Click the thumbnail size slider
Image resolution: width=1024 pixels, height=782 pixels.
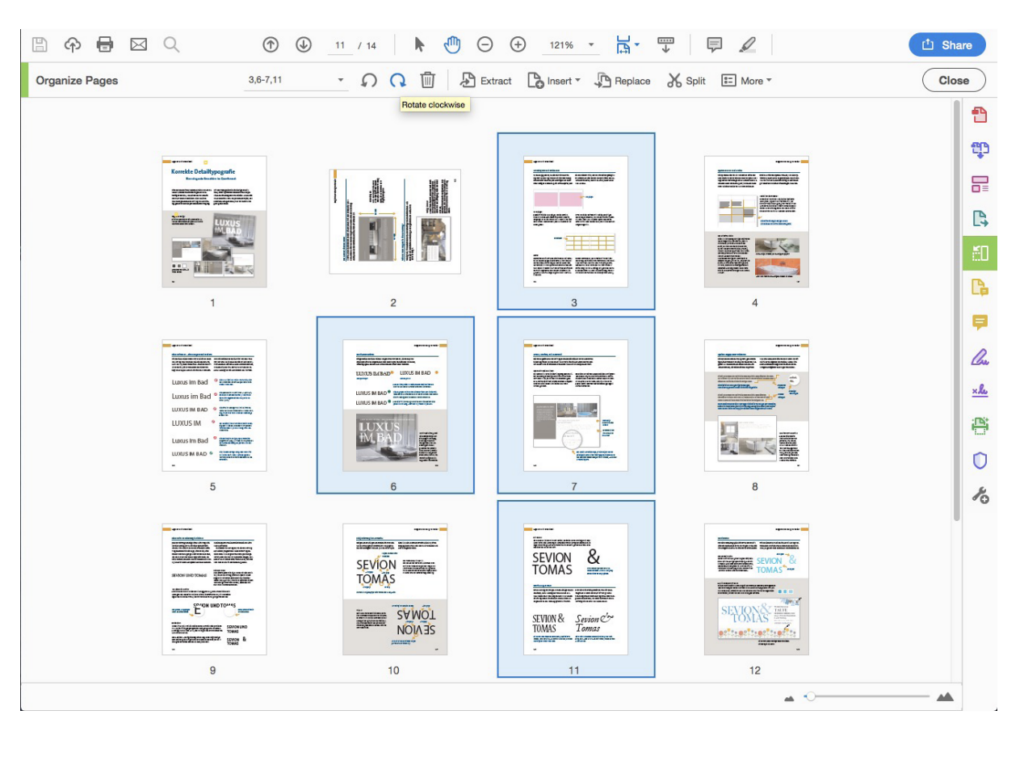tap(810, 697)
